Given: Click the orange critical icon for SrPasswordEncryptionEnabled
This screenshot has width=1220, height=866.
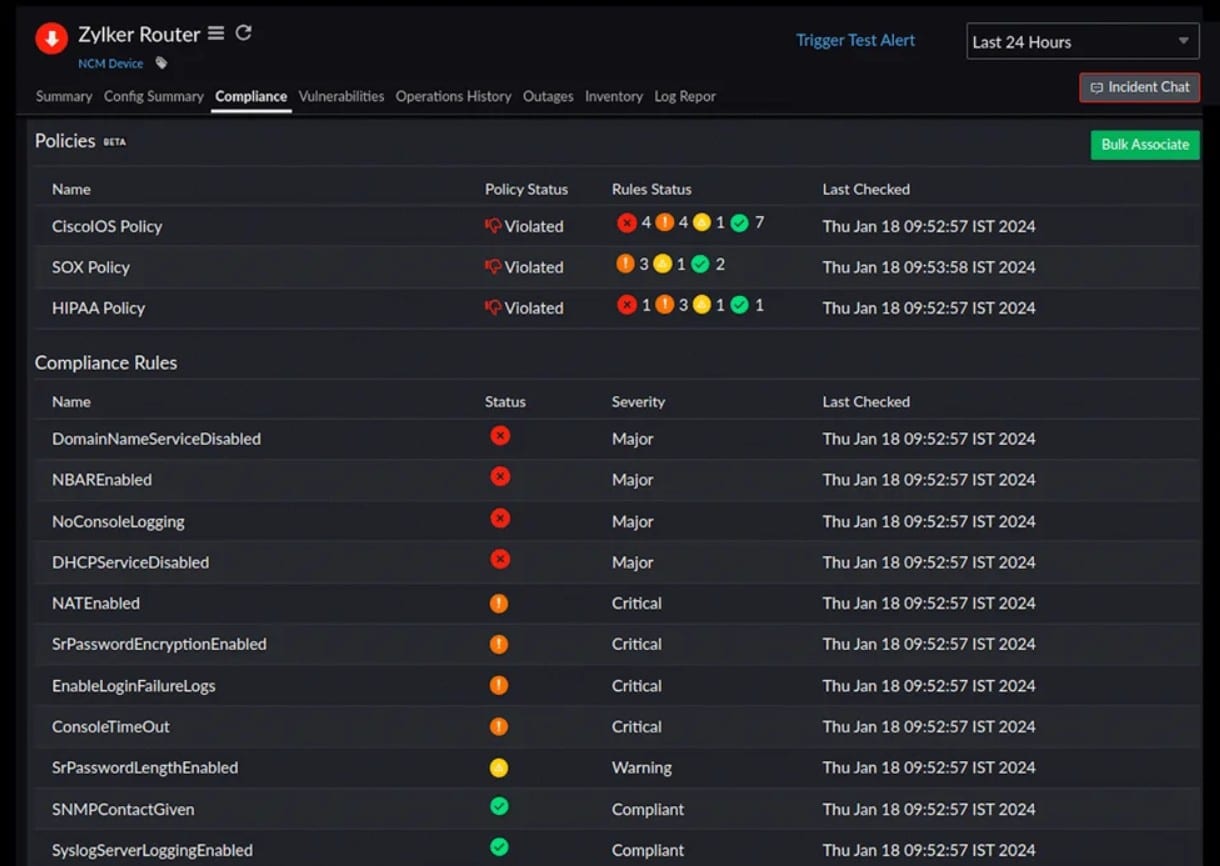Looking at the screenshot, I should pos(499,644).
